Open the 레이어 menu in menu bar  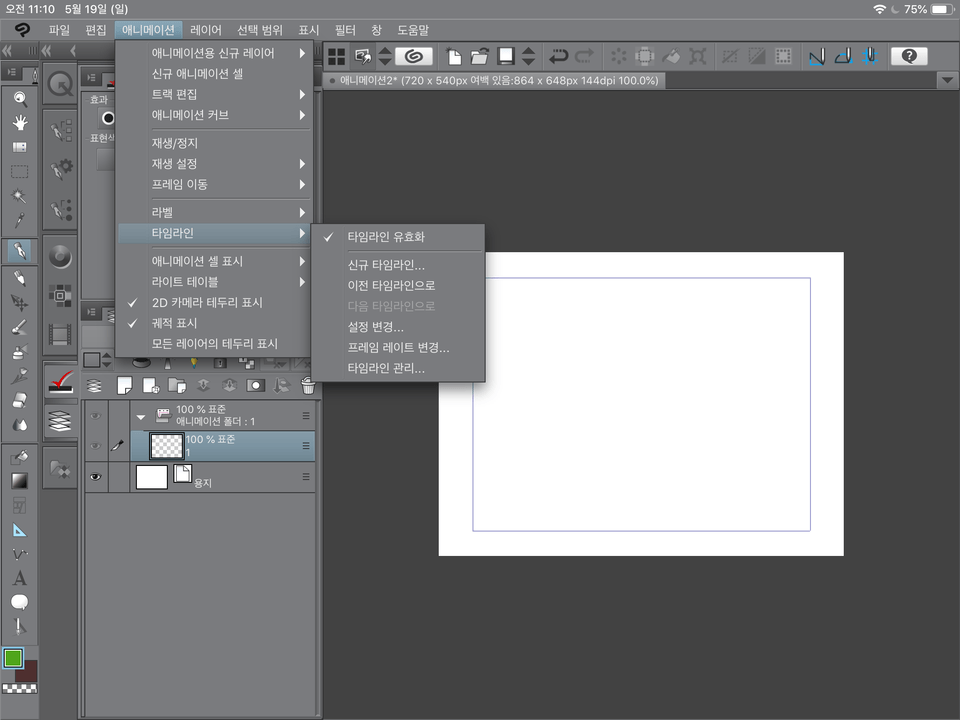205,30
